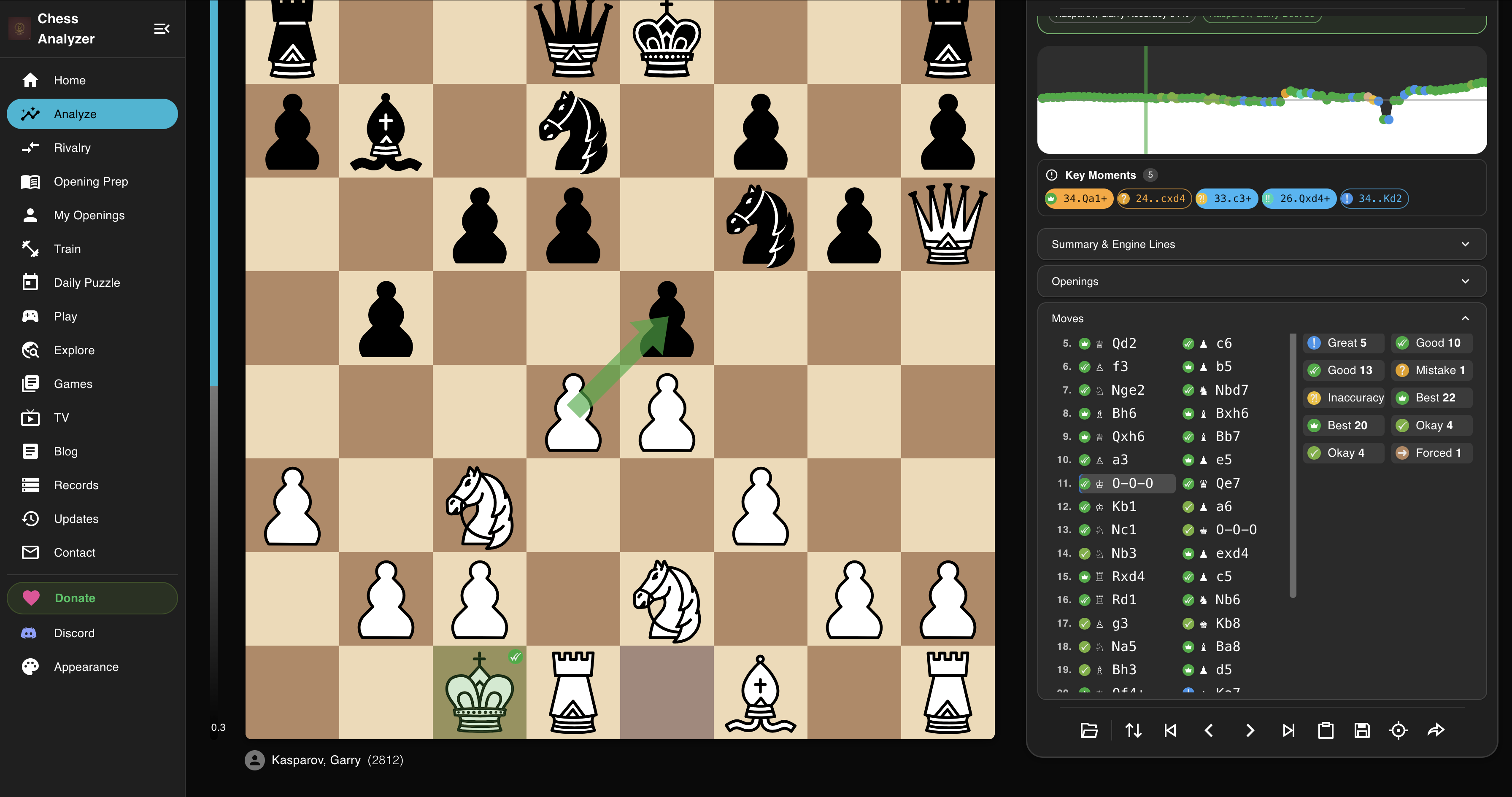Select the Opening Prep sidebar item

[x=91, y=181]
